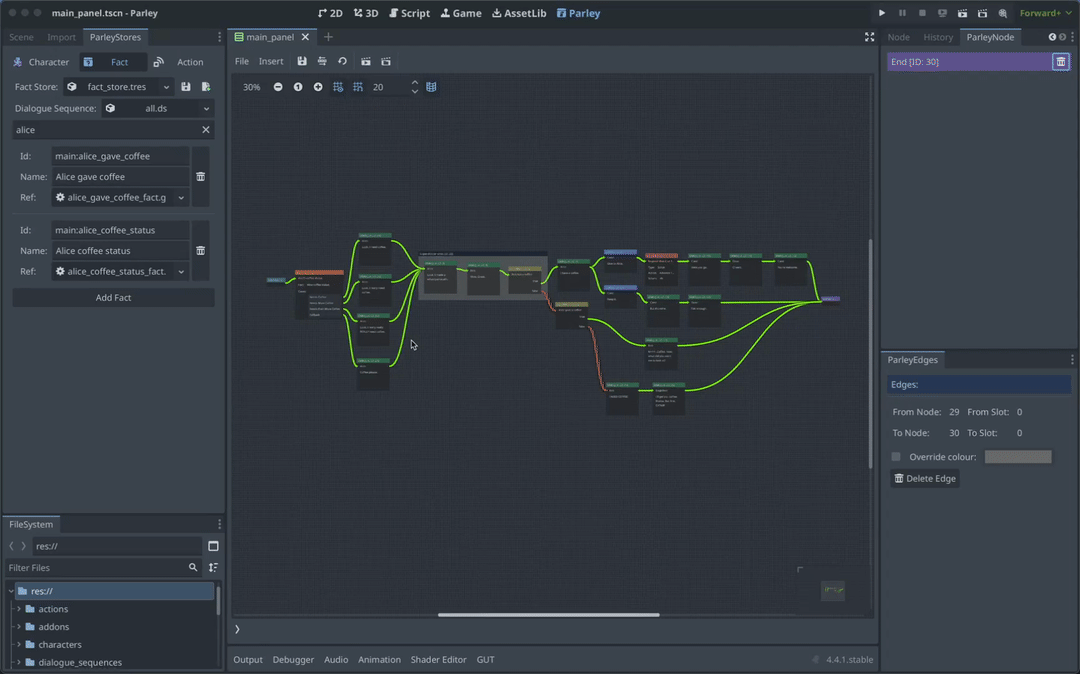Image resolution: width=1080 pixels, height=674 pixels.
Task: Open the Insert menu
Action: tap(271, 61)
